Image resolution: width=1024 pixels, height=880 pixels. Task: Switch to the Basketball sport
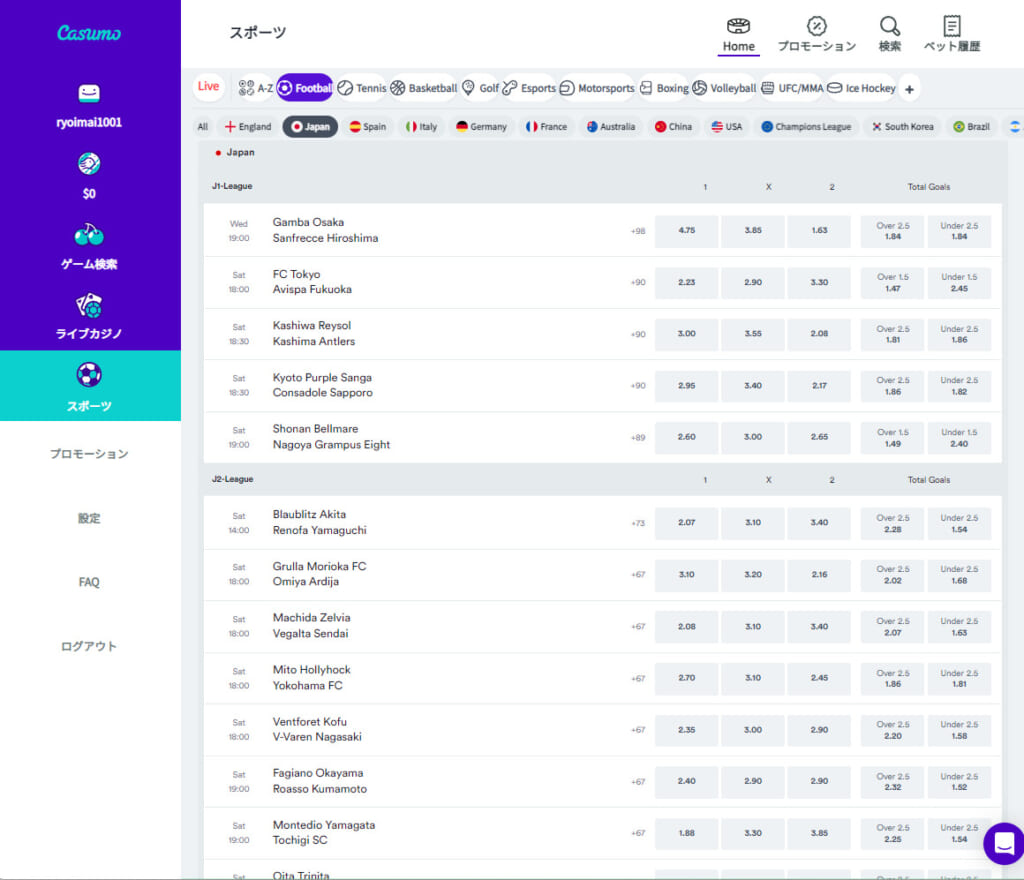click(423, 88)
